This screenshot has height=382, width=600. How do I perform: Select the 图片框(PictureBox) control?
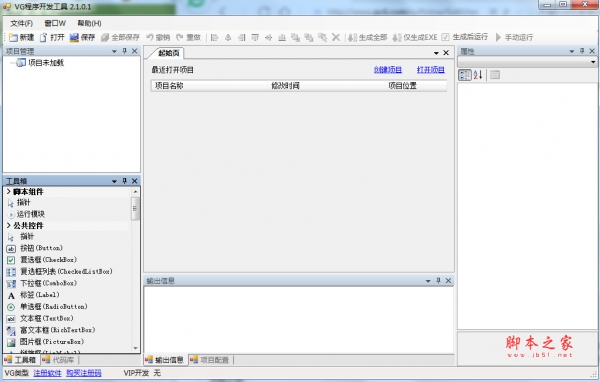52,341
